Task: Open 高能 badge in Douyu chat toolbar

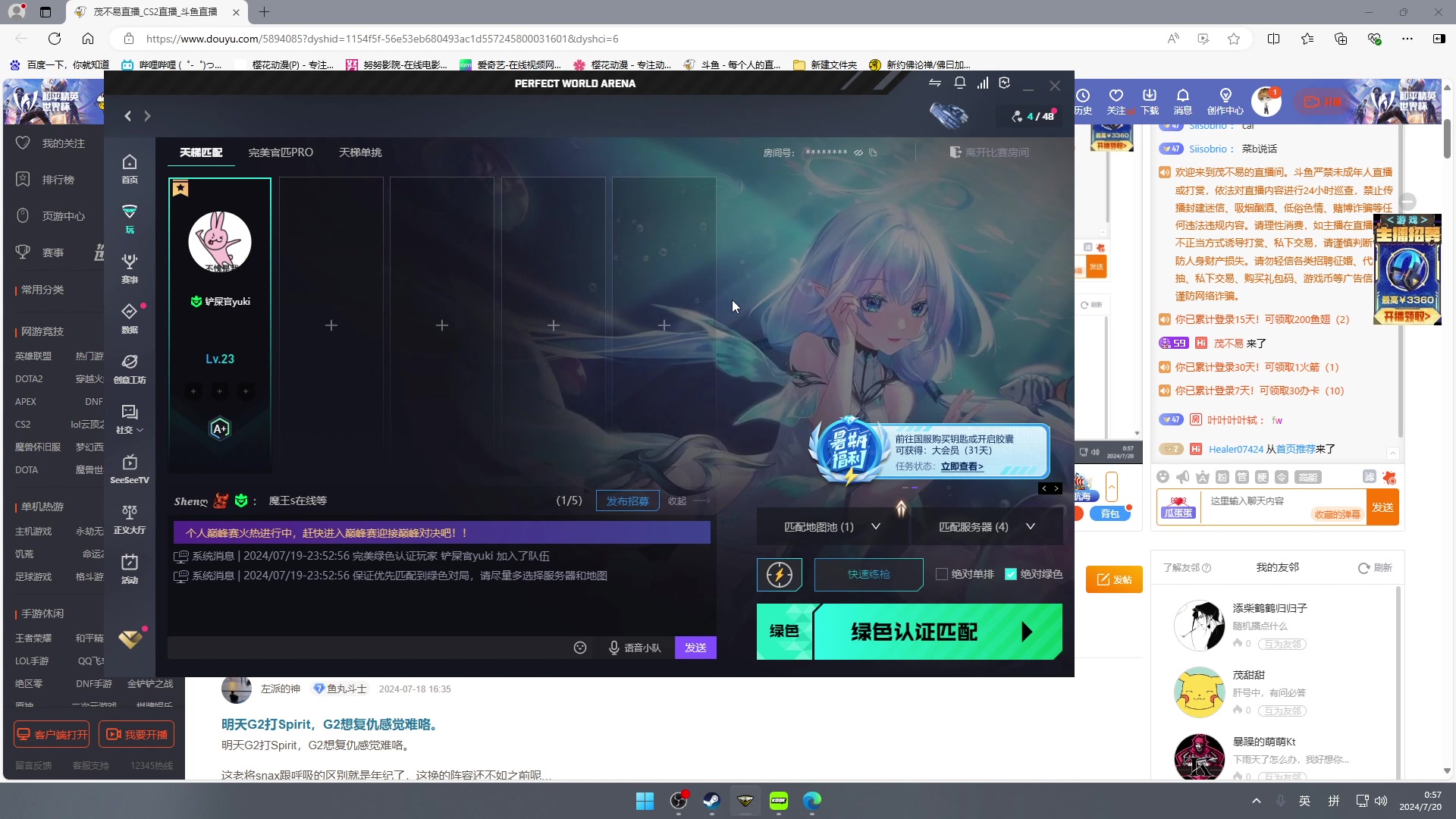Action: (1308, 477)
